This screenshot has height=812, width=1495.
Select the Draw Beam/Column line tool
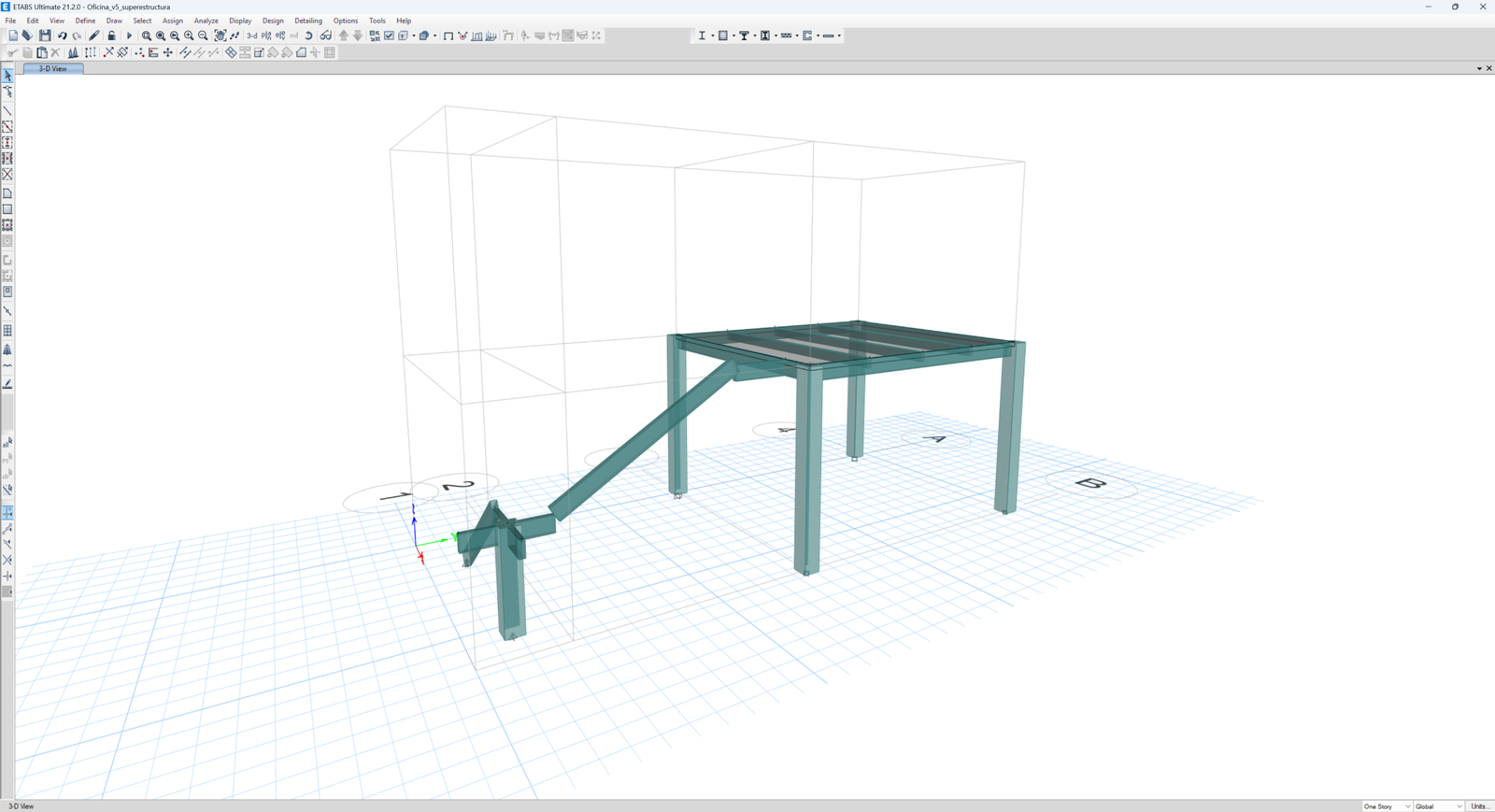point(7,111)
